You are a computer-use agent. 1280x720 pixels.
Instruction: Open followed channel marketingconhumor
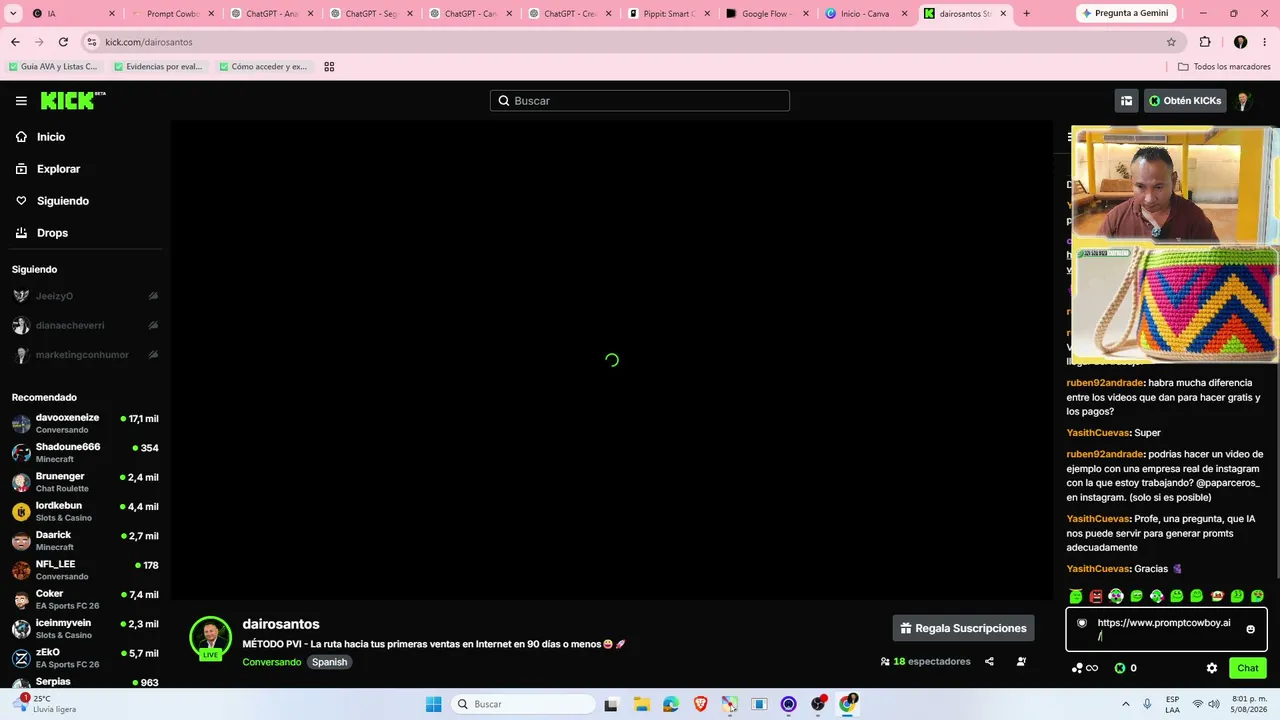[85, 355]
